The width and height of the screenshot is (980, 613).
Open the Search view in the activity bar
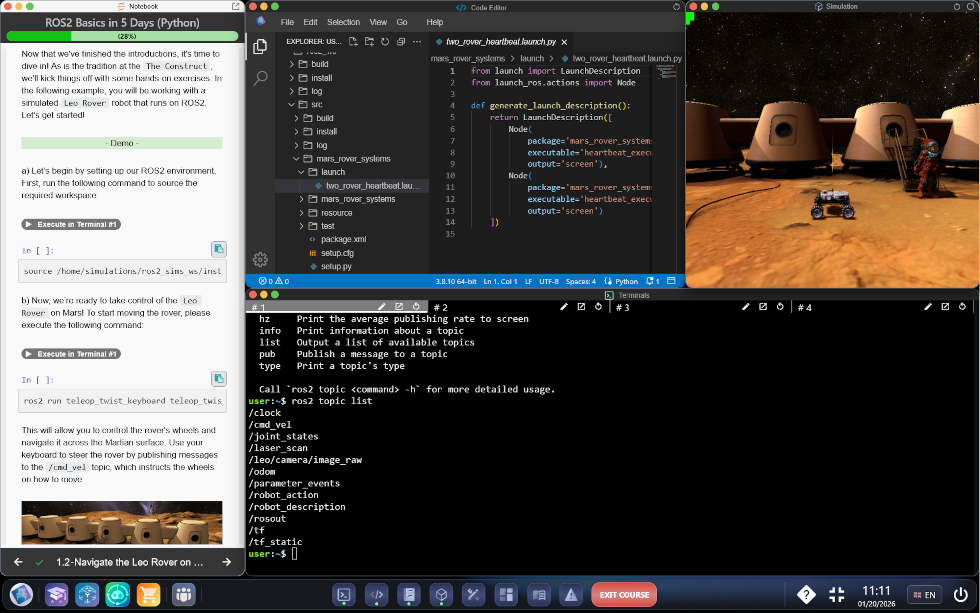pyautogui.click(x=260, y=77)
